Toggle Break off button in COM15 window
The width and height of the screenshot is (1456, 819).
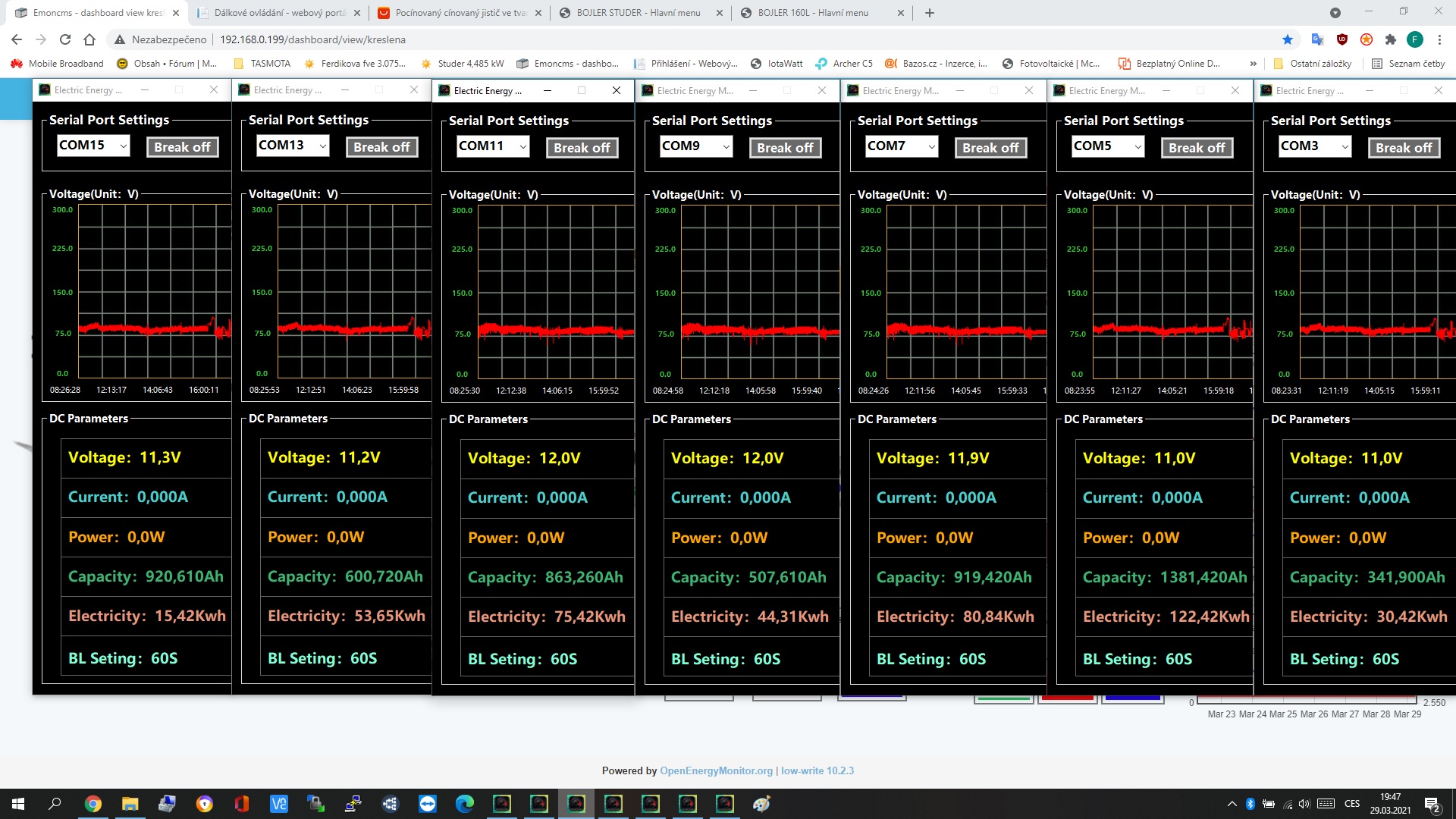click(182, 147)
